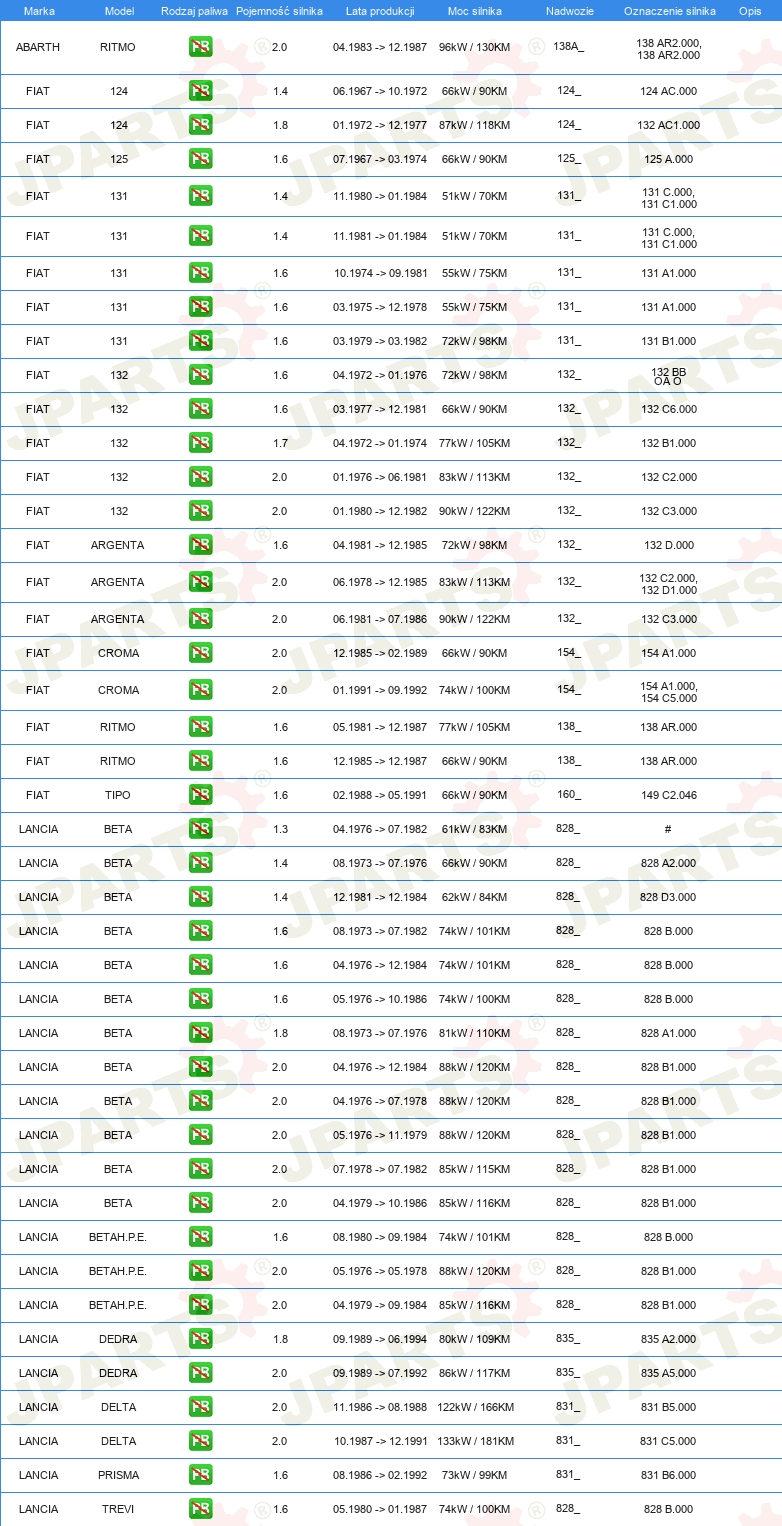The image size is (782, 1526).
Task: Click fuel icon for LANCIA DEDRA 1.8
Action: pos(201,1339)
